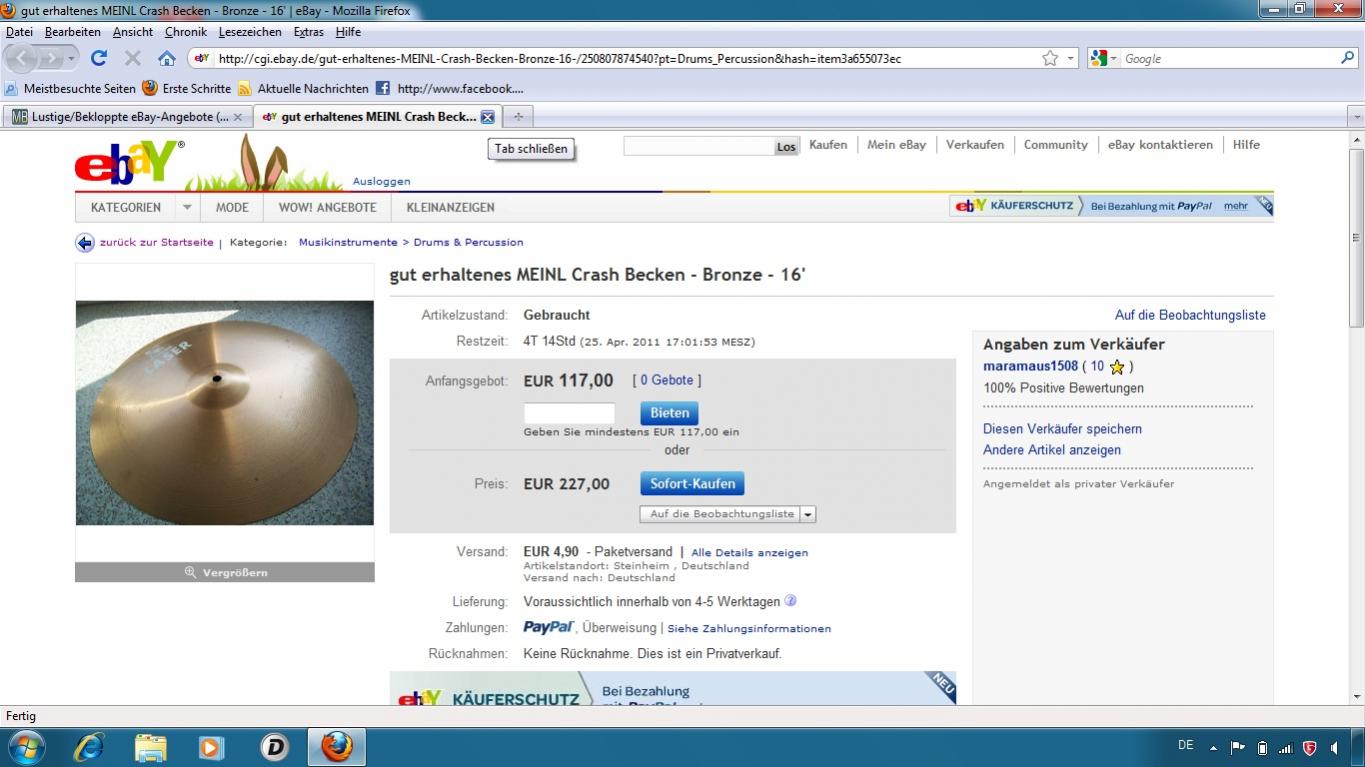
Task: Click the Bieten button
Action: coord(669,413)
